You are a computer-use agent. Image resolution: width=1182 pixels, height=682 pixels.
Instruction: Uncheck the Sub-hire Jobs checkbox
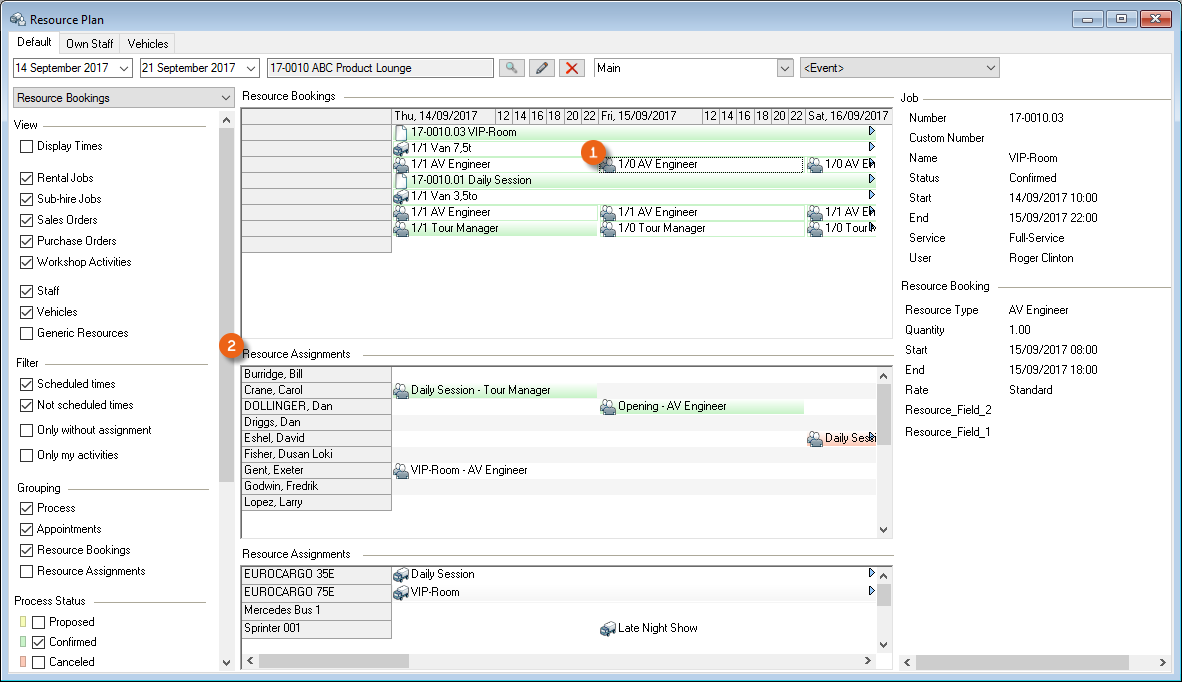(x=27, y=199)
